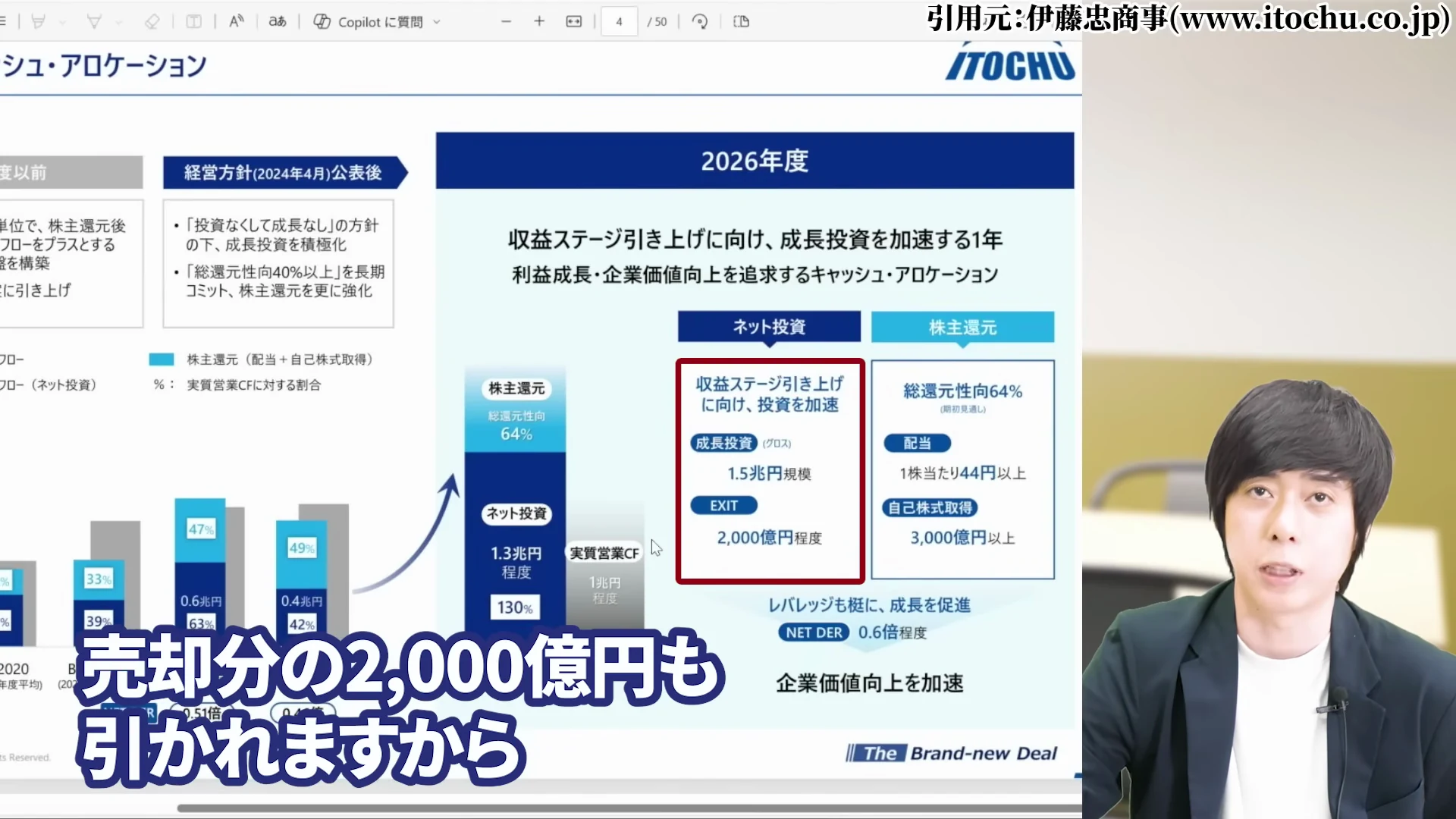Click the text 1株当たり44円以上
The width and height of the screenshot is (1456, 819).
pyautogui.click(x=962, y=473)
